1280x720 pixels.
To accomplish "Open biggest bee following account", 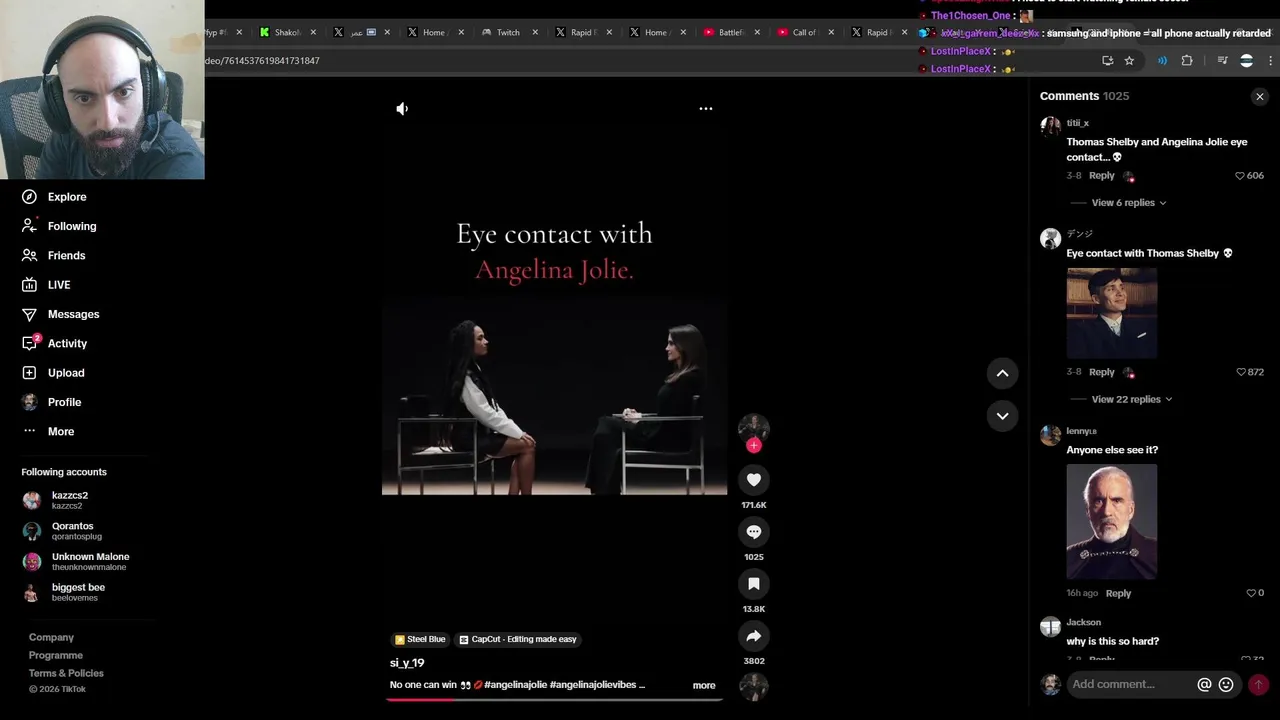I will point(78,592).
